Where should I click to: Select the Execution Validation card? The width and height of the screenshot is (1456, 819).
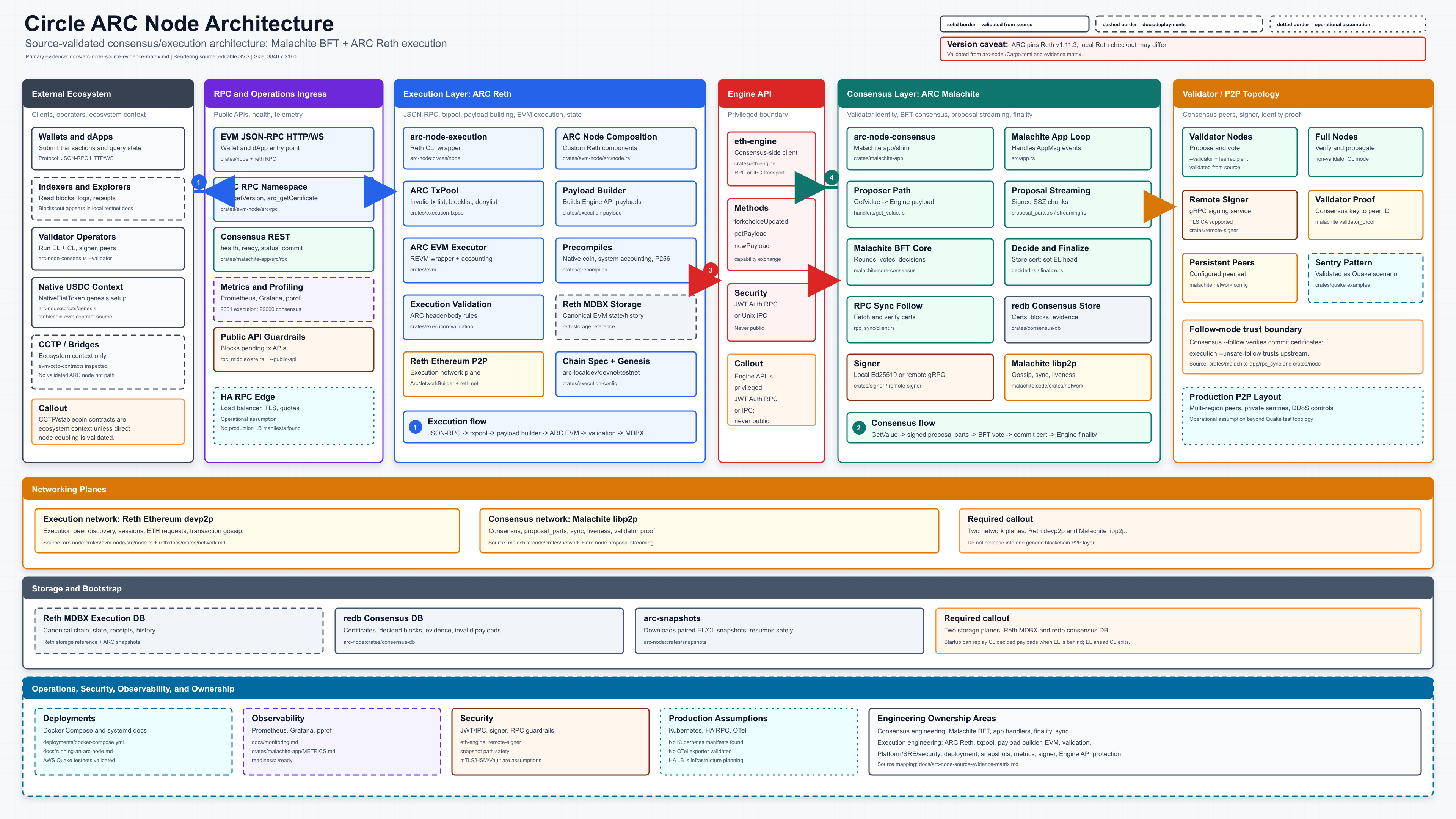click(474, 317)
